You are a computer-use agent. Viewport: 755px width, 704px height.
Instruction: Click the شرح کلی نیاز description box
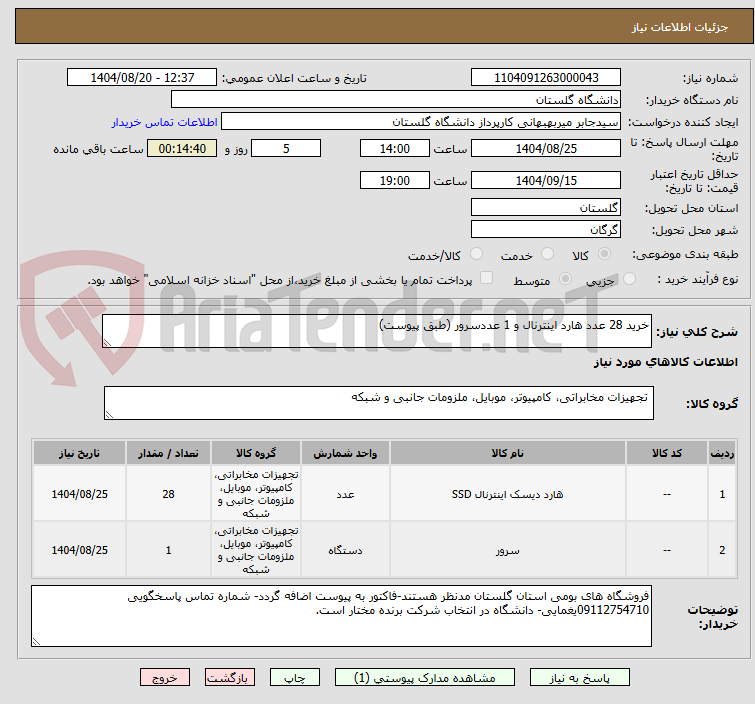377,331
